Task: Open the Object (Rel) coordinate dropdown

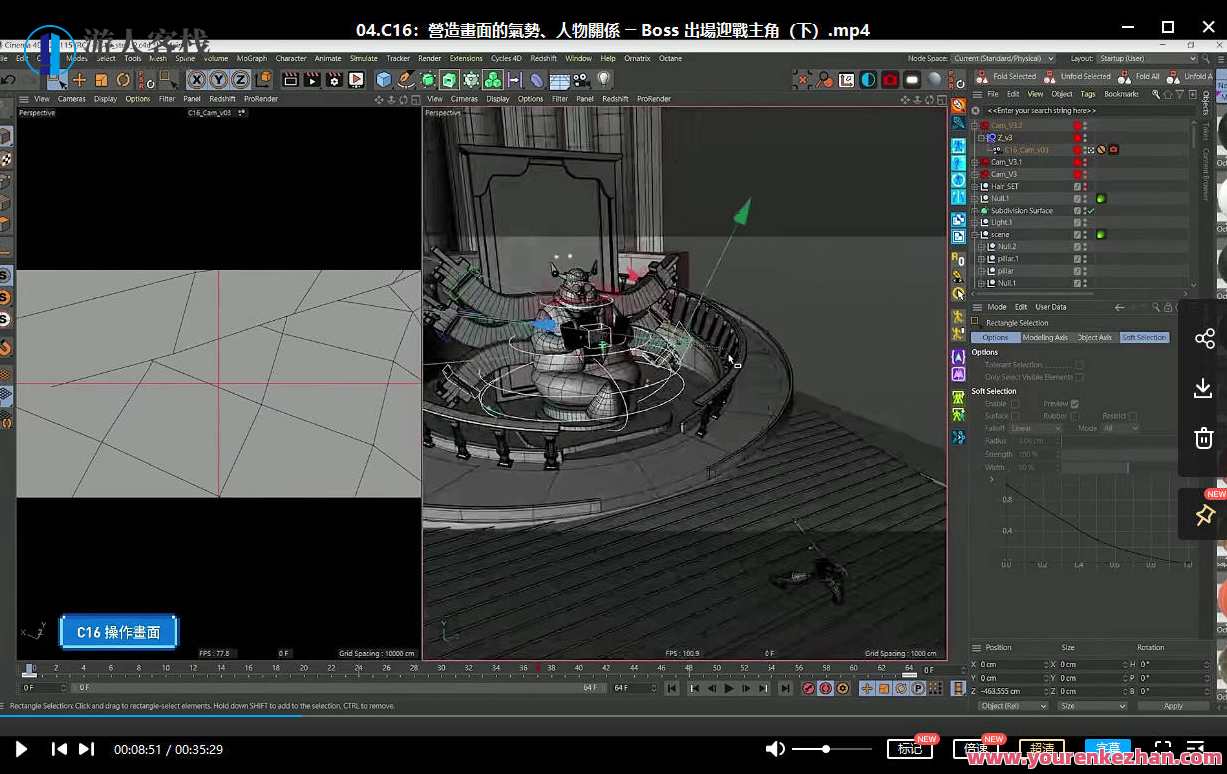Action: pos(1012,706)
